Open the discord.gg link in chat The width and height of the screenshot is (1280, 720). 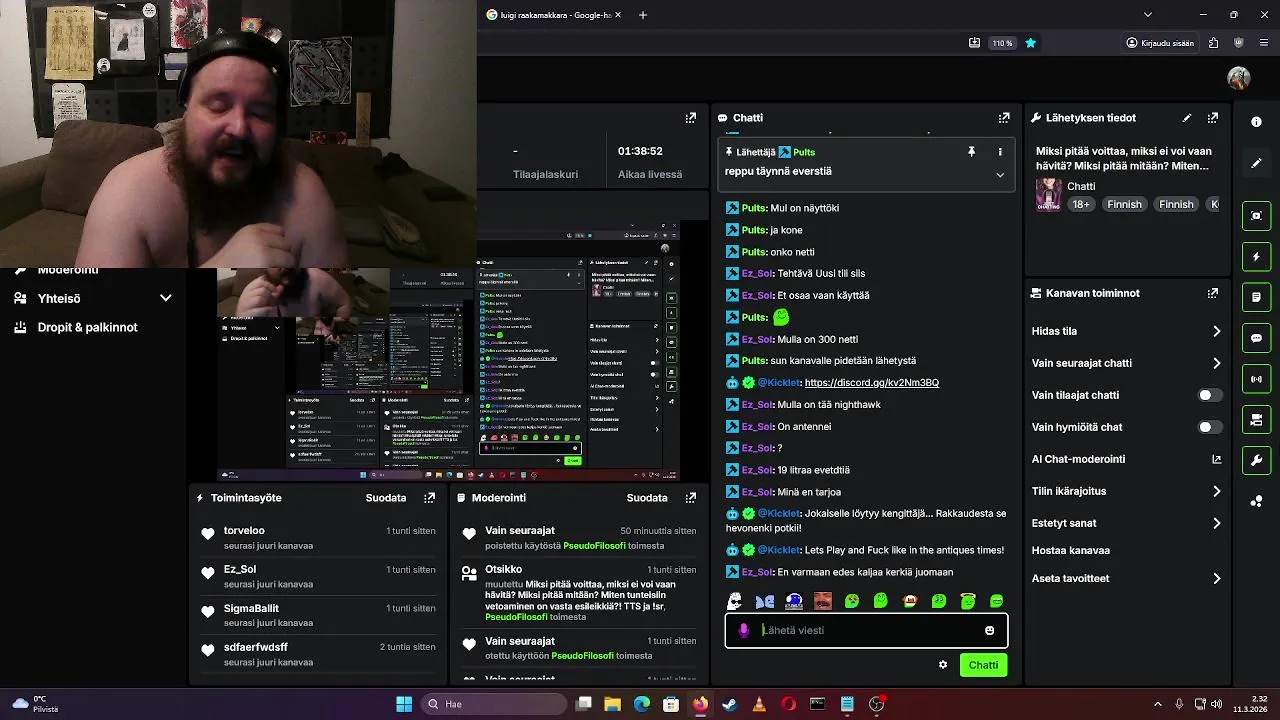point(871,382)
